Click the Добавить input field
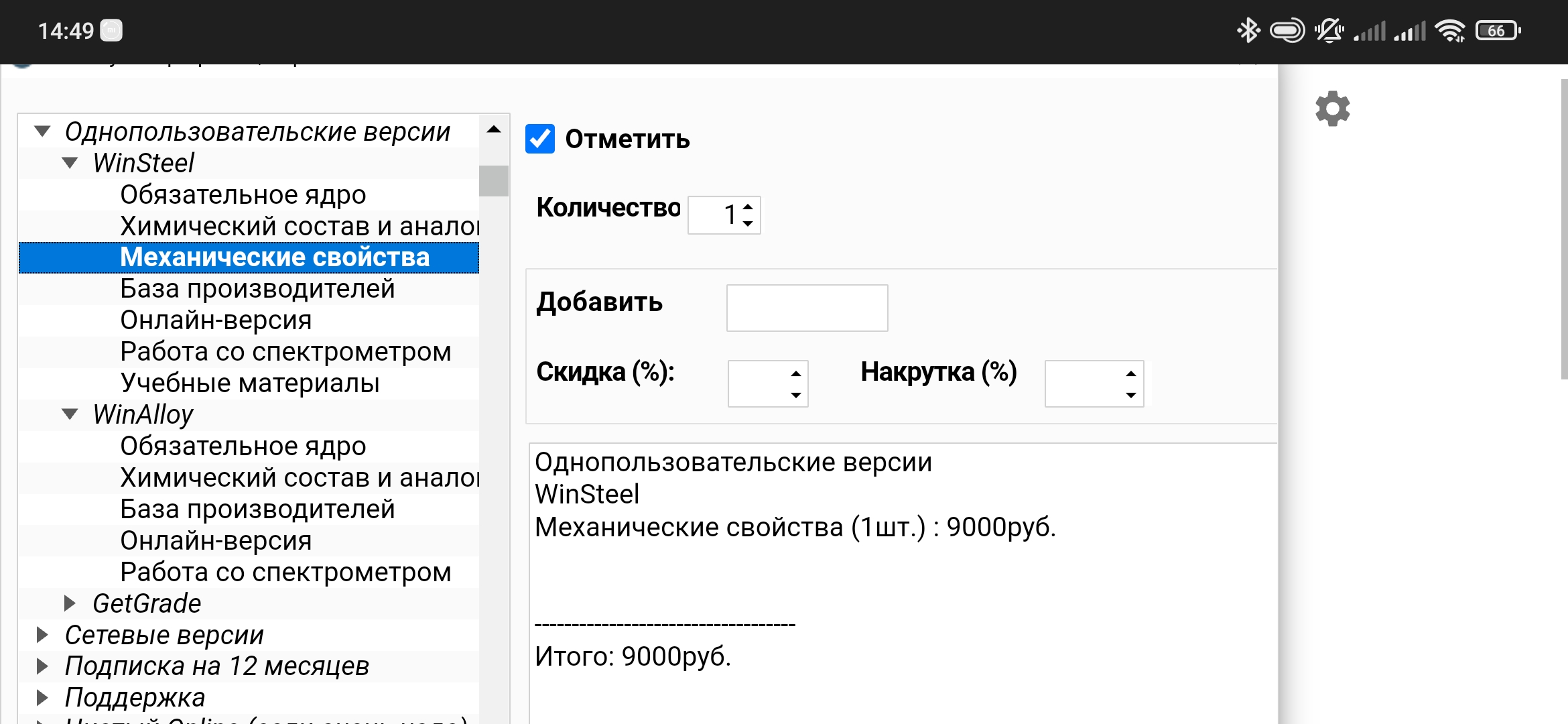This screenshot has width=1568, height=724. [x=807, y=308]
